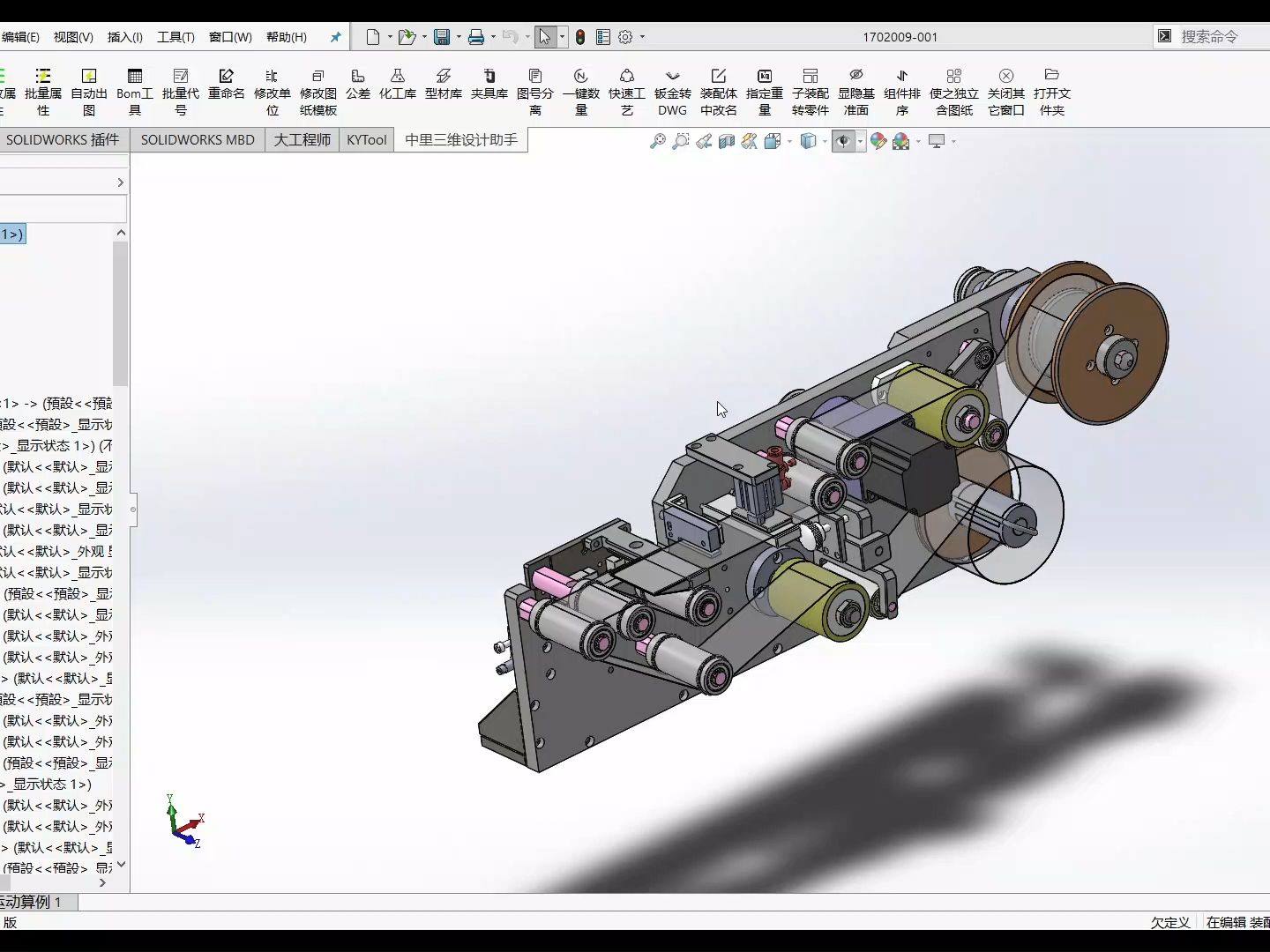Open the Bom工具 tool
Viewport: 1270px width, 952px height.
135,92
